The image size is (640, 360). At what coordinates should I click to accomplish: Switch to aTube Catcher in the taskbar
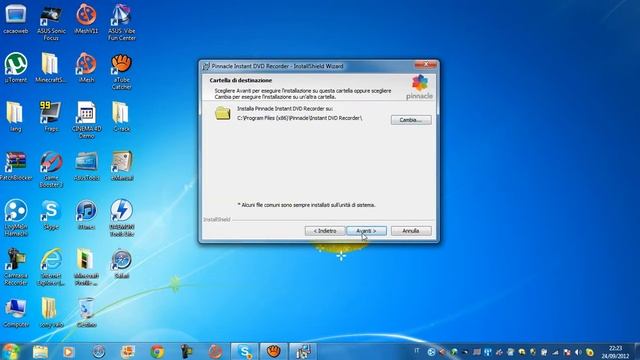pos(273,351)
